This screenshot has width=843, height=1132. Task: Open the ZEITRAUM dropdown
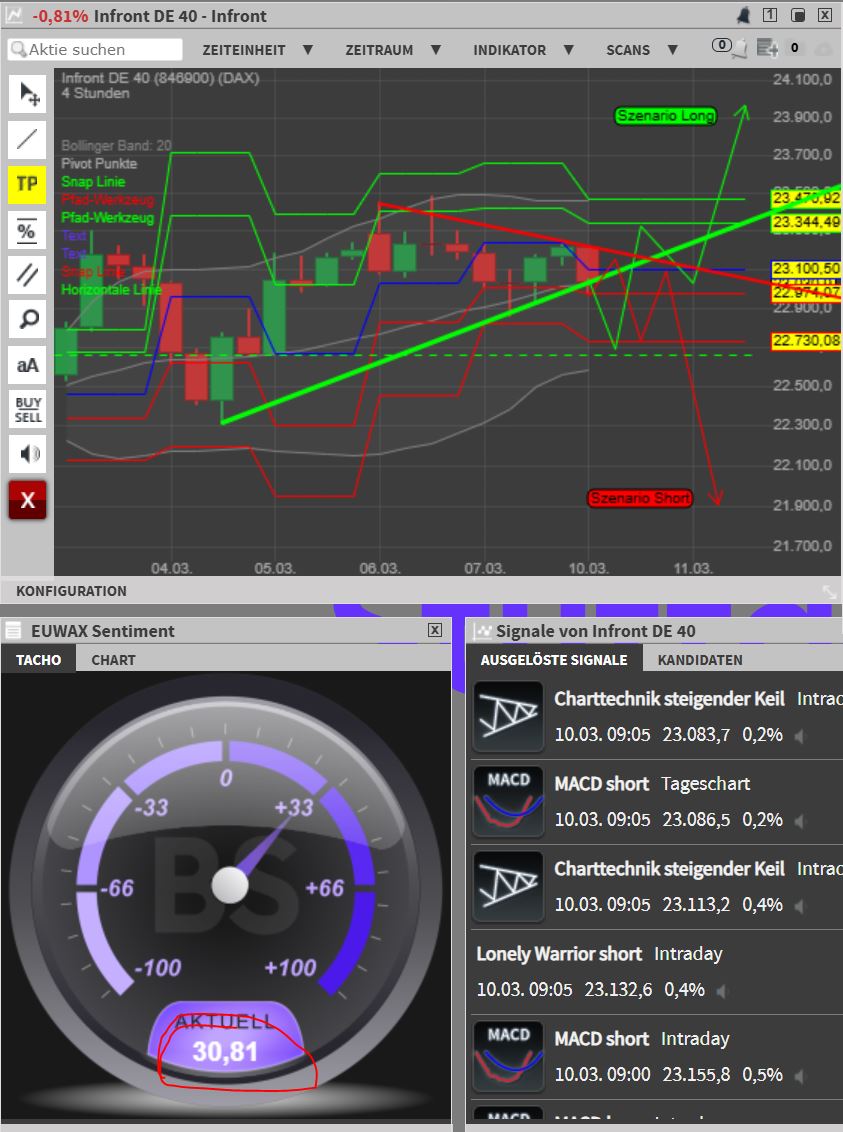(x=393, y=50)
